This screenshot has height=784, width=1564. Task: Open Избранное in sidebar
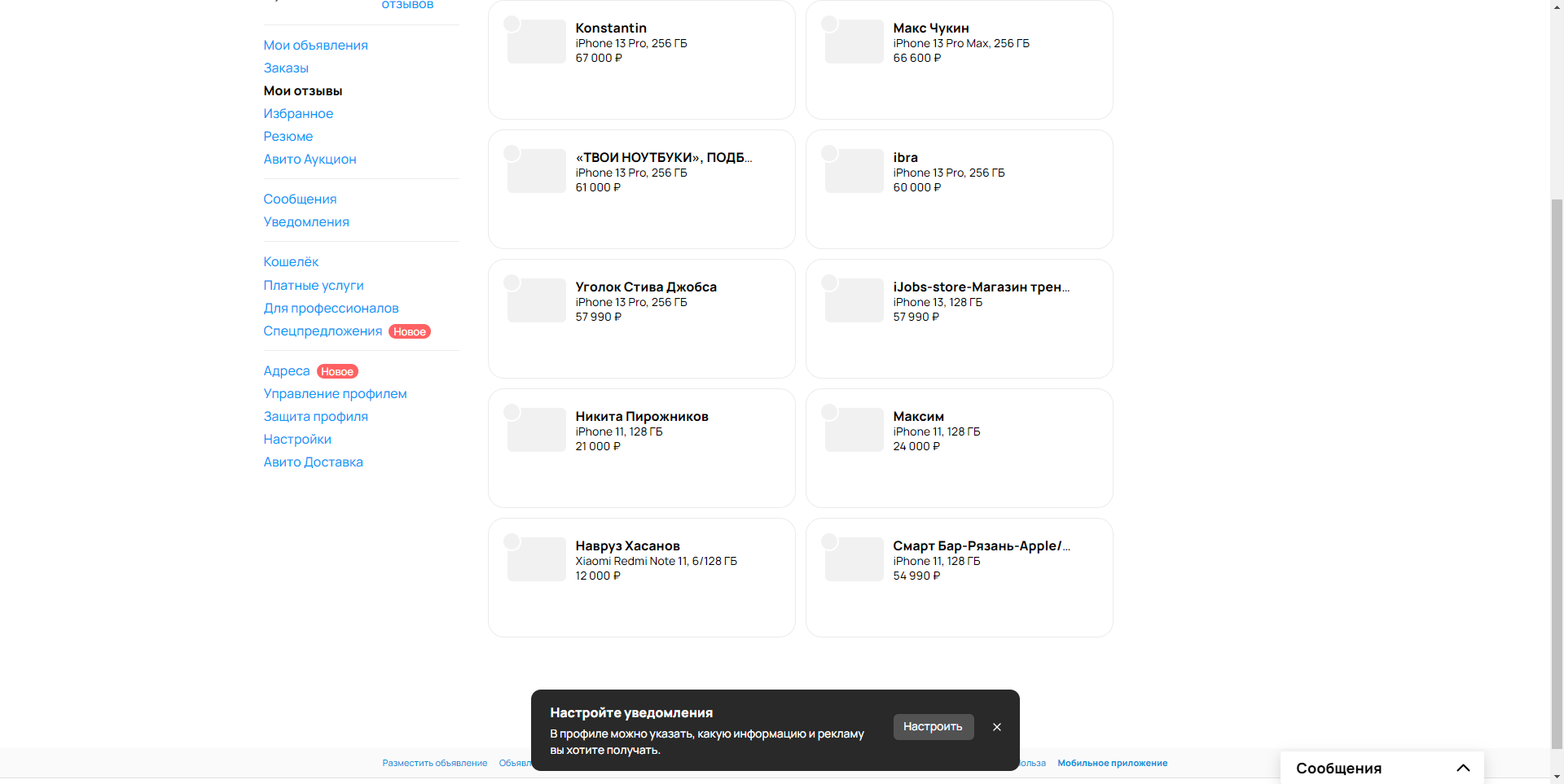pyautogui.click(x=298, y=113)
